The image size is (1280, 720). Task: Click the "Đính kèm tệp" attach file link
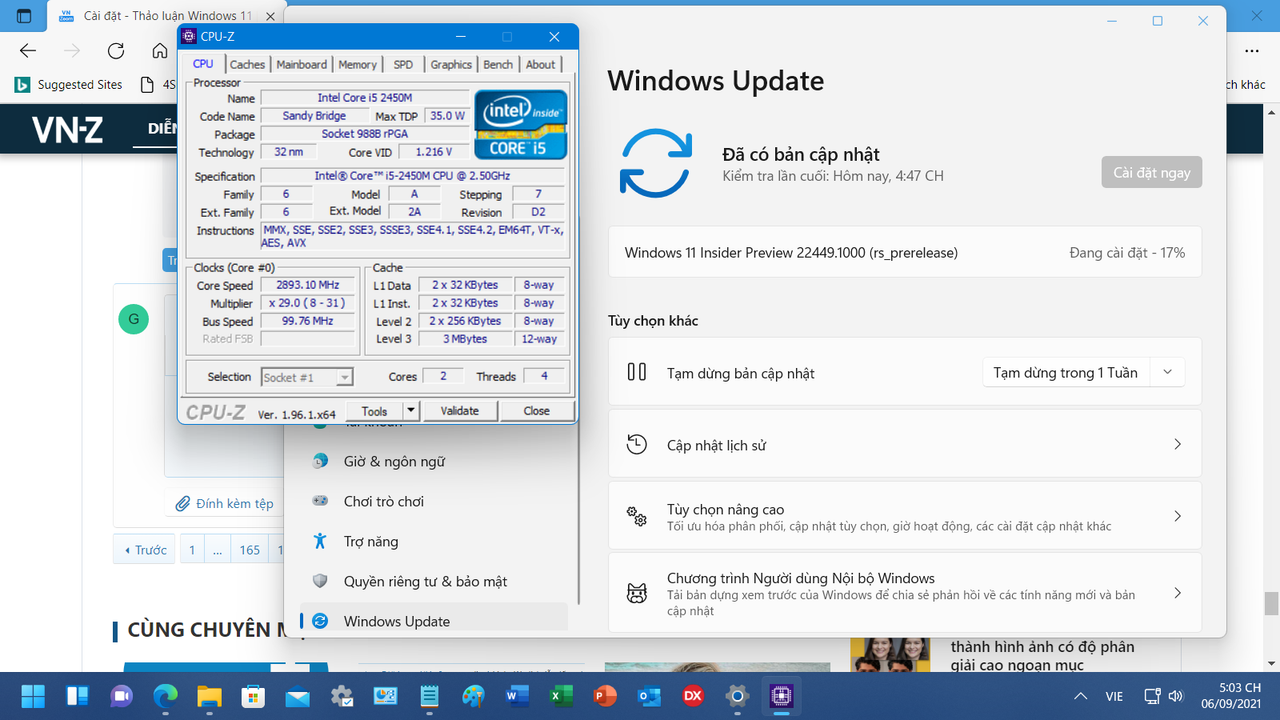click(225, 504)
